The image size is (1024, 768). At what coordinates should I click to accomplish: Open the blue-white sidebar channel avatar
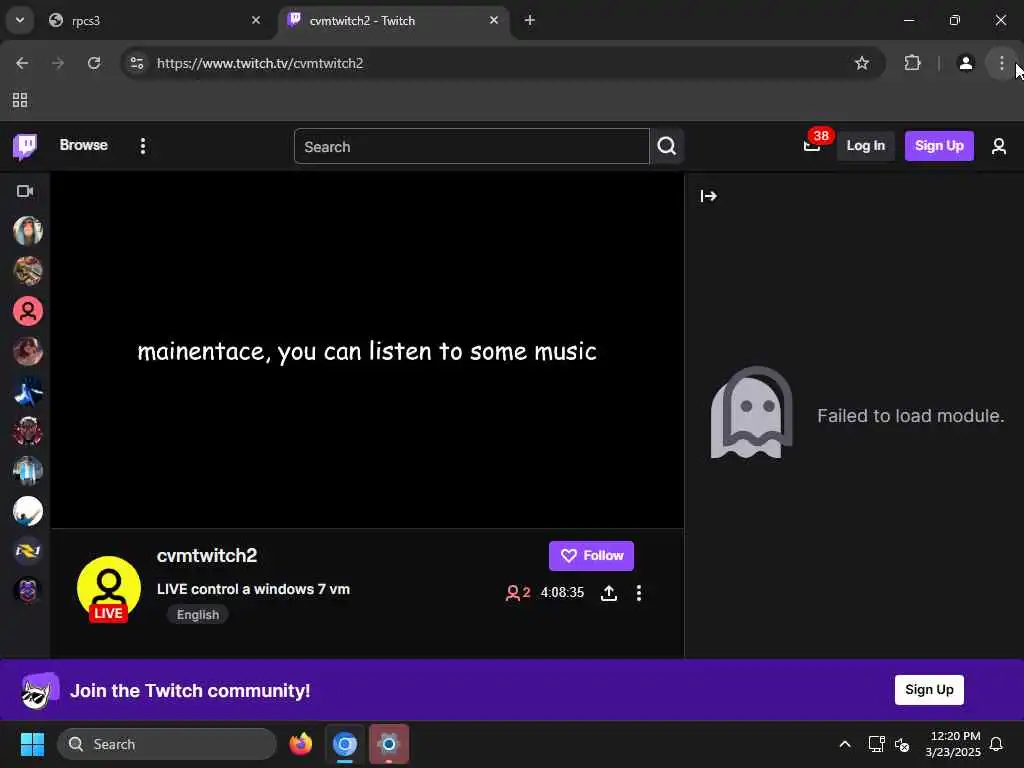click(x=28, y=471)
